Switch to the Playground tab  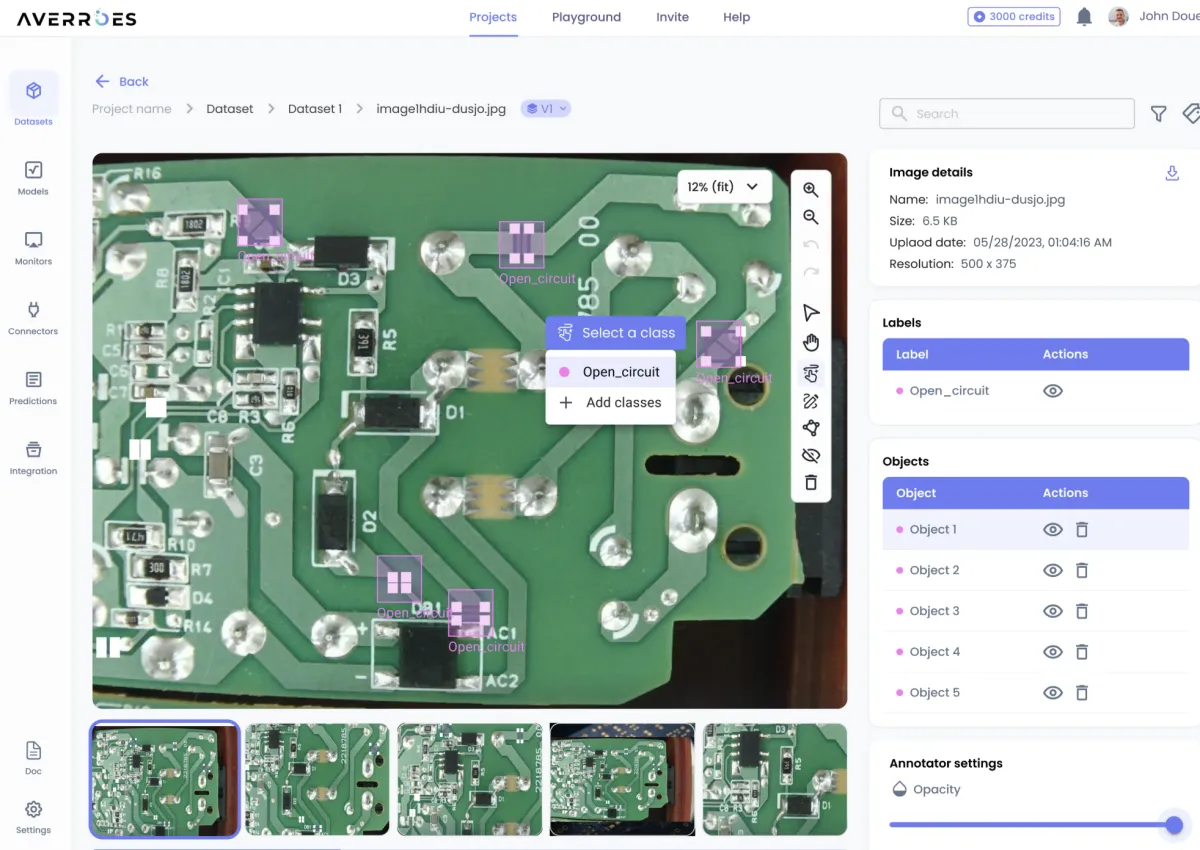[x=586, y=17]
